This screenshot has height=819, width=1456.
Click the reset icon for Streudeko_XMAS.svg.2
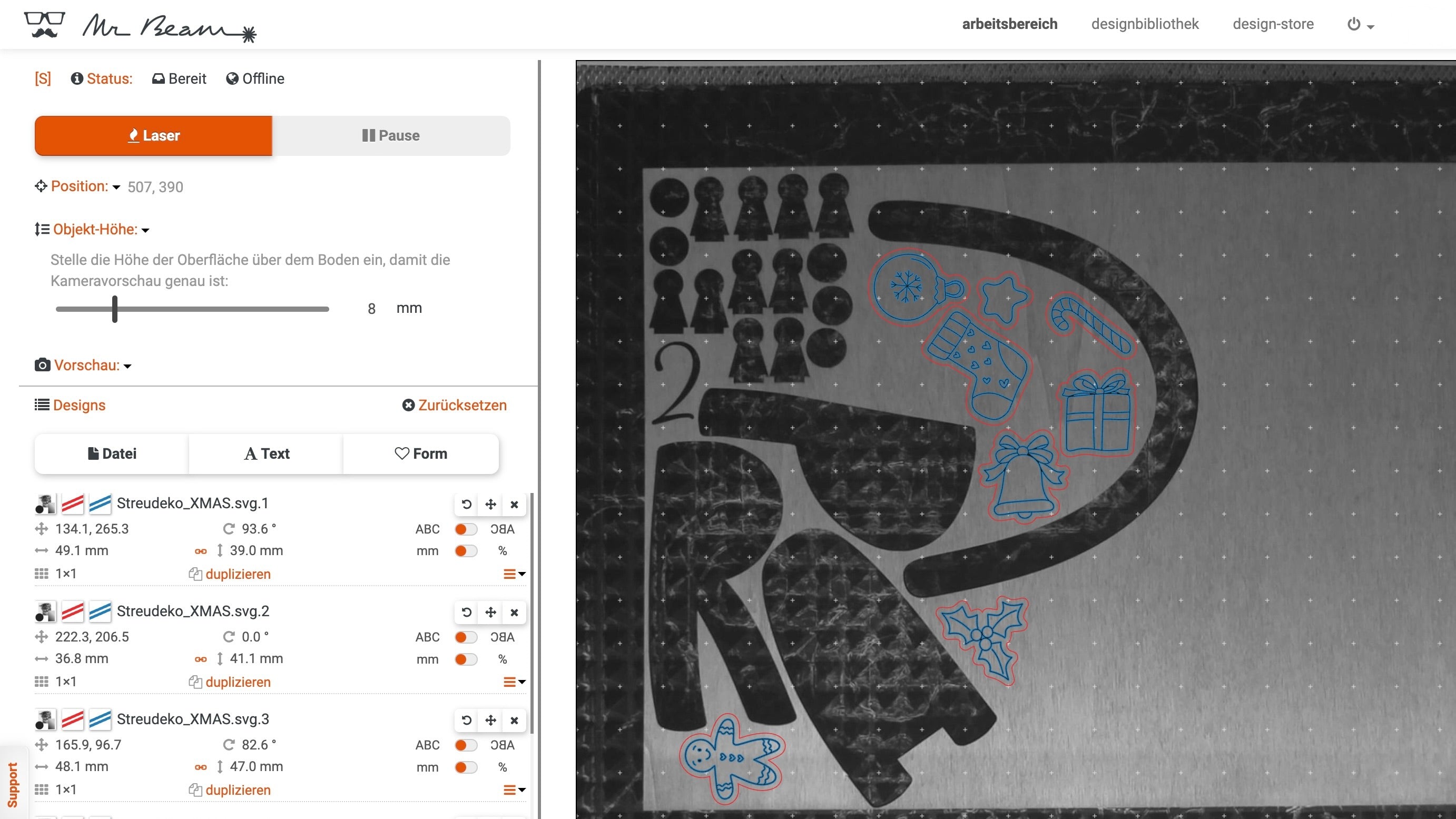466,612
